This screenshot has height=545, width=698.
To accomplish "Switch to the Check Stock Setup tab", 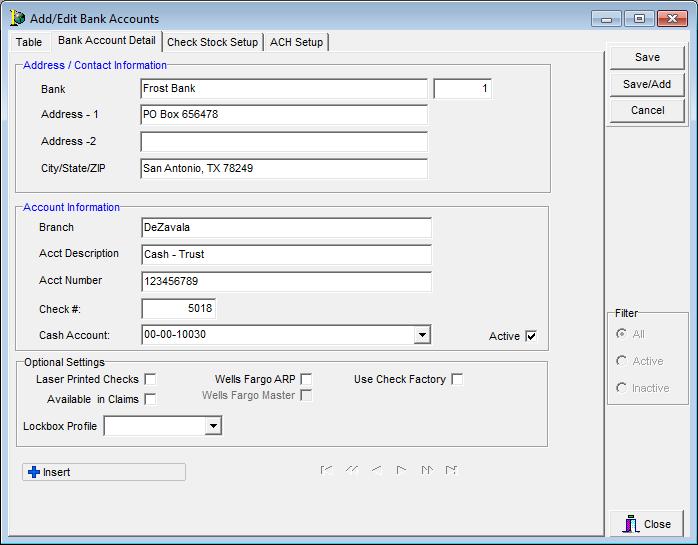I will [213, 42].
